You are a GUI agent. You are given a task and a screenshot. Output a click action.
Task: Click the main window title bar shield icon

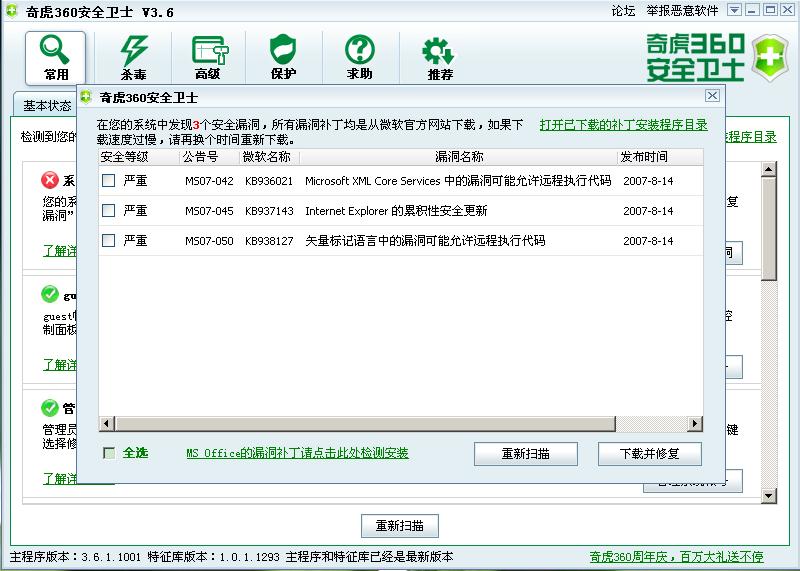(x=11, y=11)
